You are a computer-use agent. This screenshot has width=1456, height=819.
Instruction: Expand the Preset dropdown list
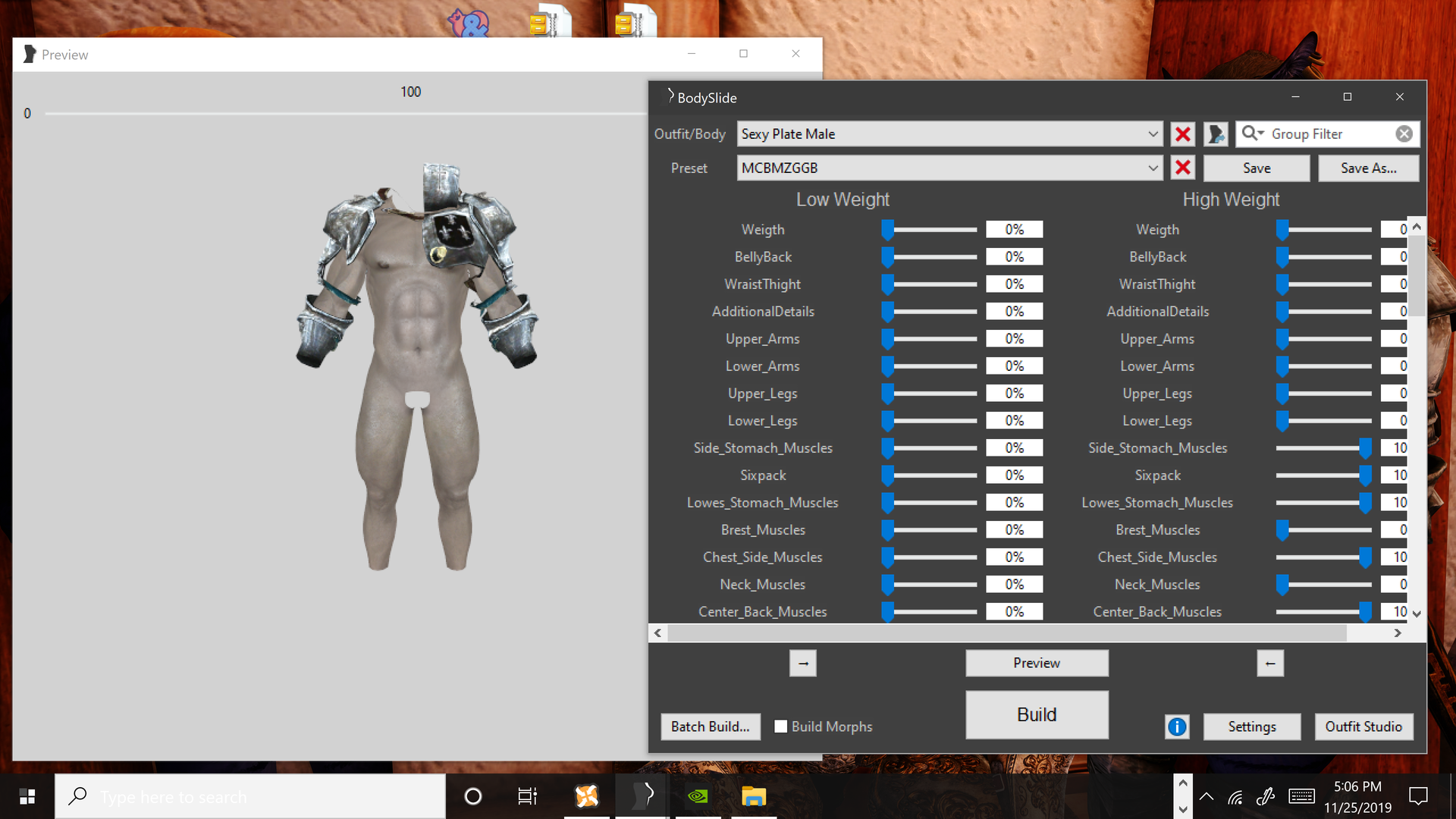click(1153, 168)
